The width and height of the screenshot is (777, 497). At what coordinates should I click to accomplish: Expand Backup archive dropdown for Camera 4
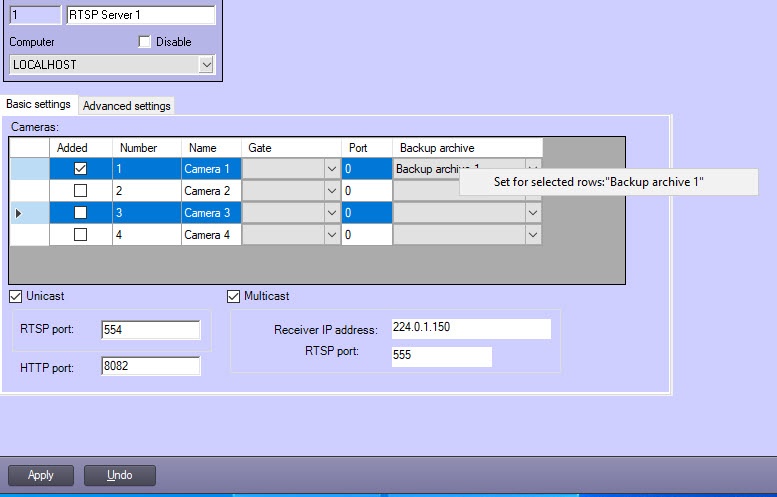533,235
